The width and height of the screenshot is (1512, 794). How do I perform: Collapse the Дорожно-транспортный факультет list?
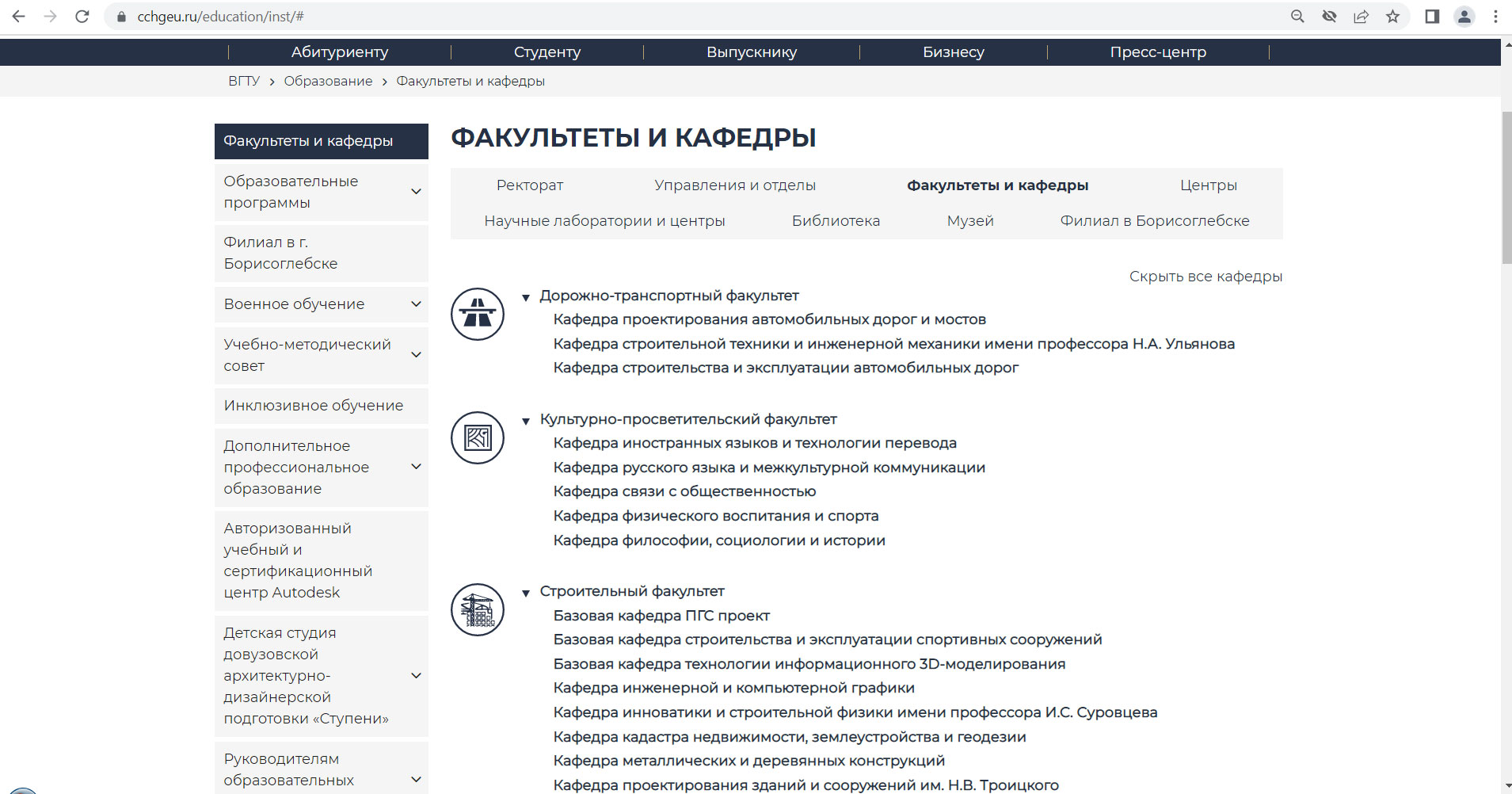point(526,297)
